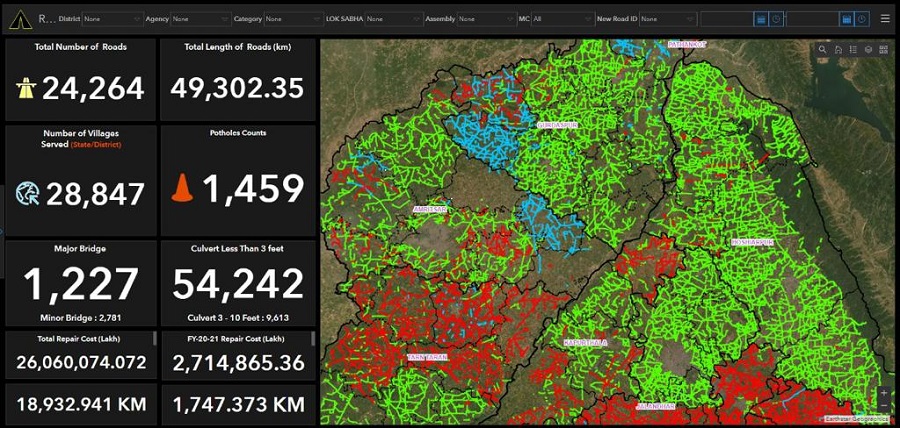Open the map layers panel
This screenshot has height=428, width=900.
(x=868, y=49)
